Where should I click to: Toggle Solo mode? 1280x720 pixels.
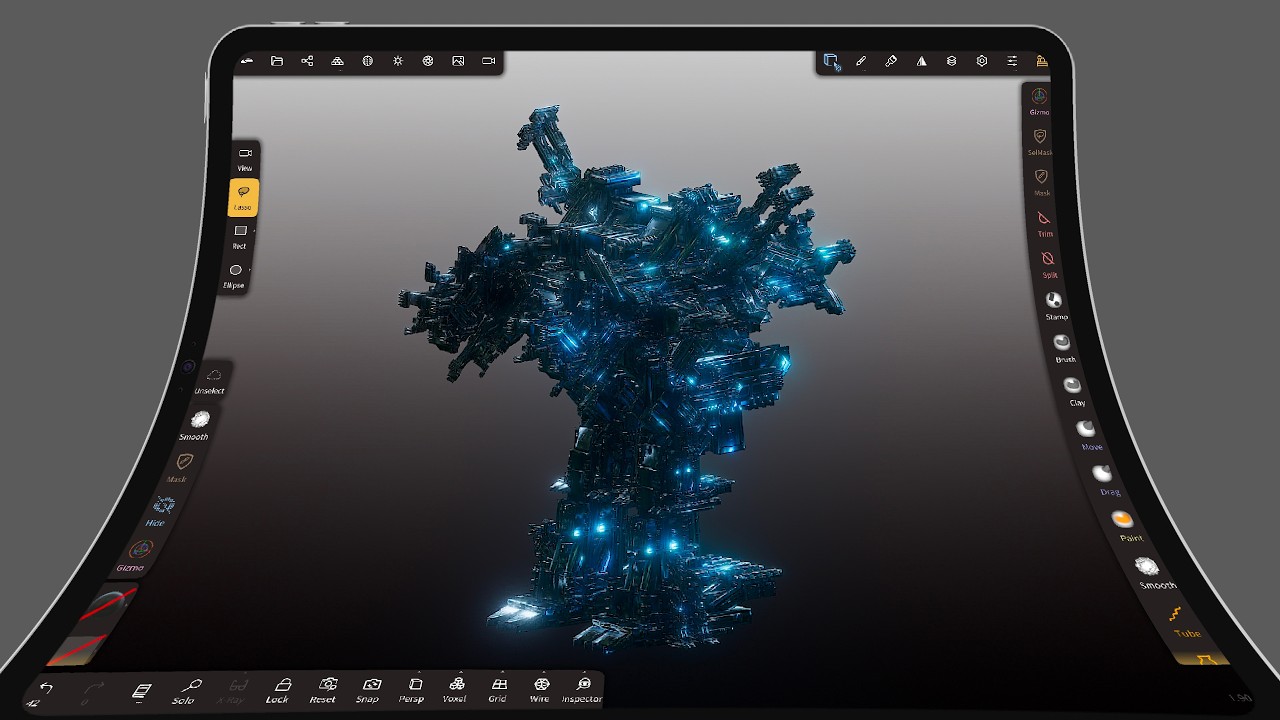188,690
